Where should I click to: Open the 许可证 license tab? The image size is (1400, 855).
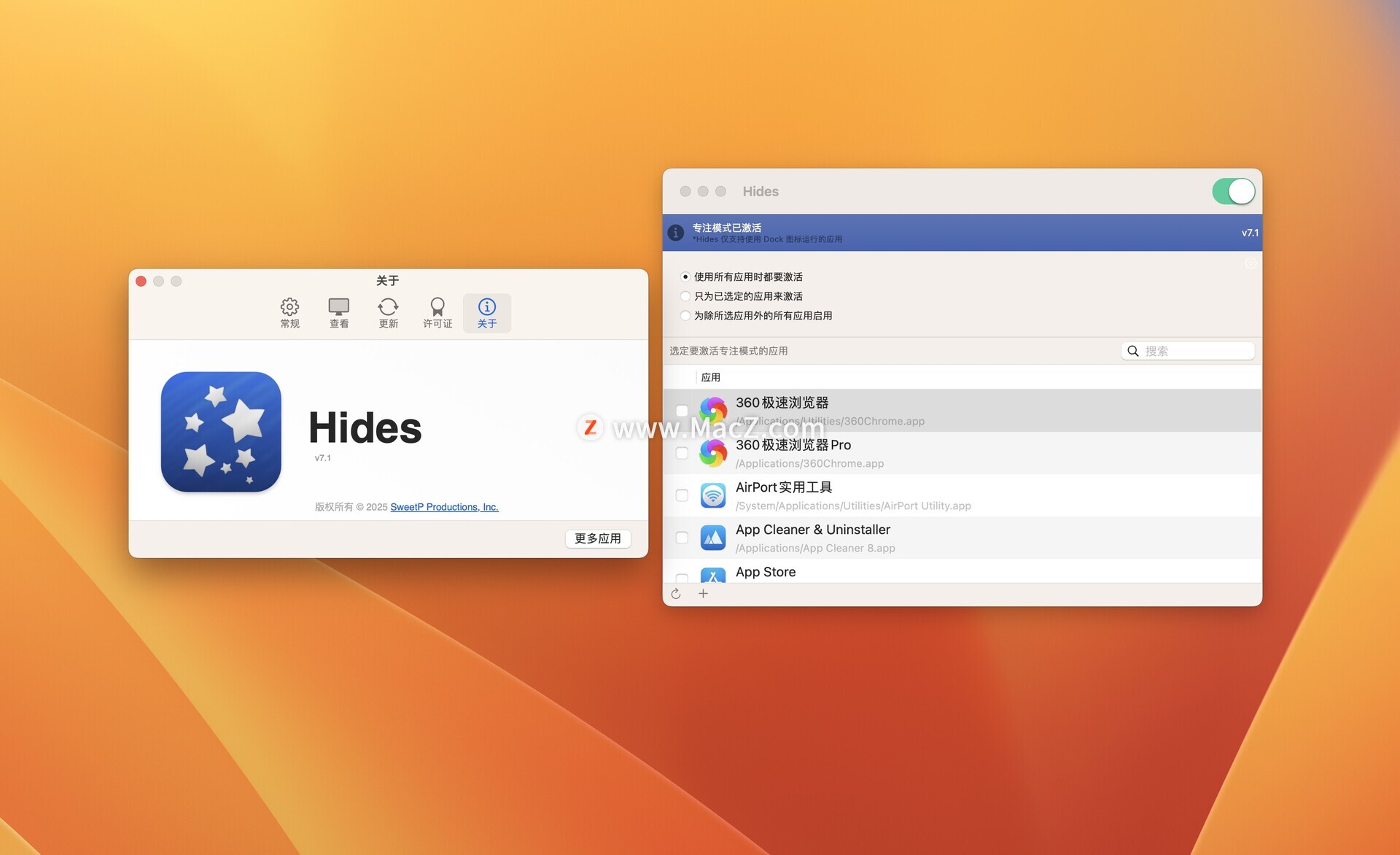click(437, 313)
